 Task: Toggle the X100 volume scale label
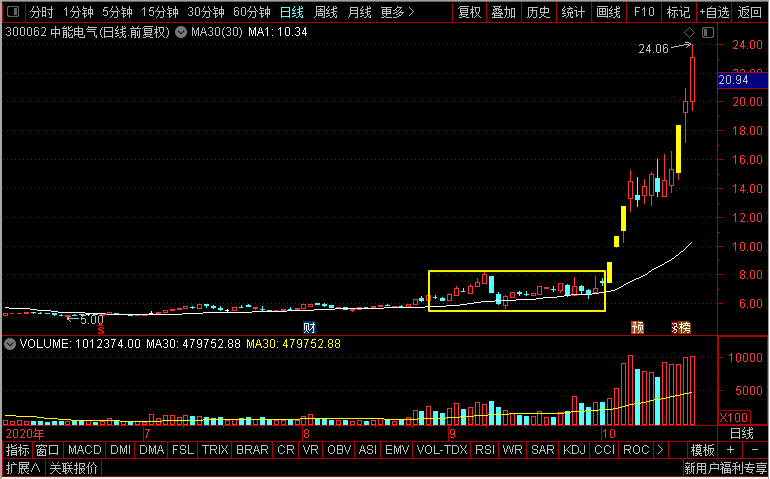(x=734, y=418)
